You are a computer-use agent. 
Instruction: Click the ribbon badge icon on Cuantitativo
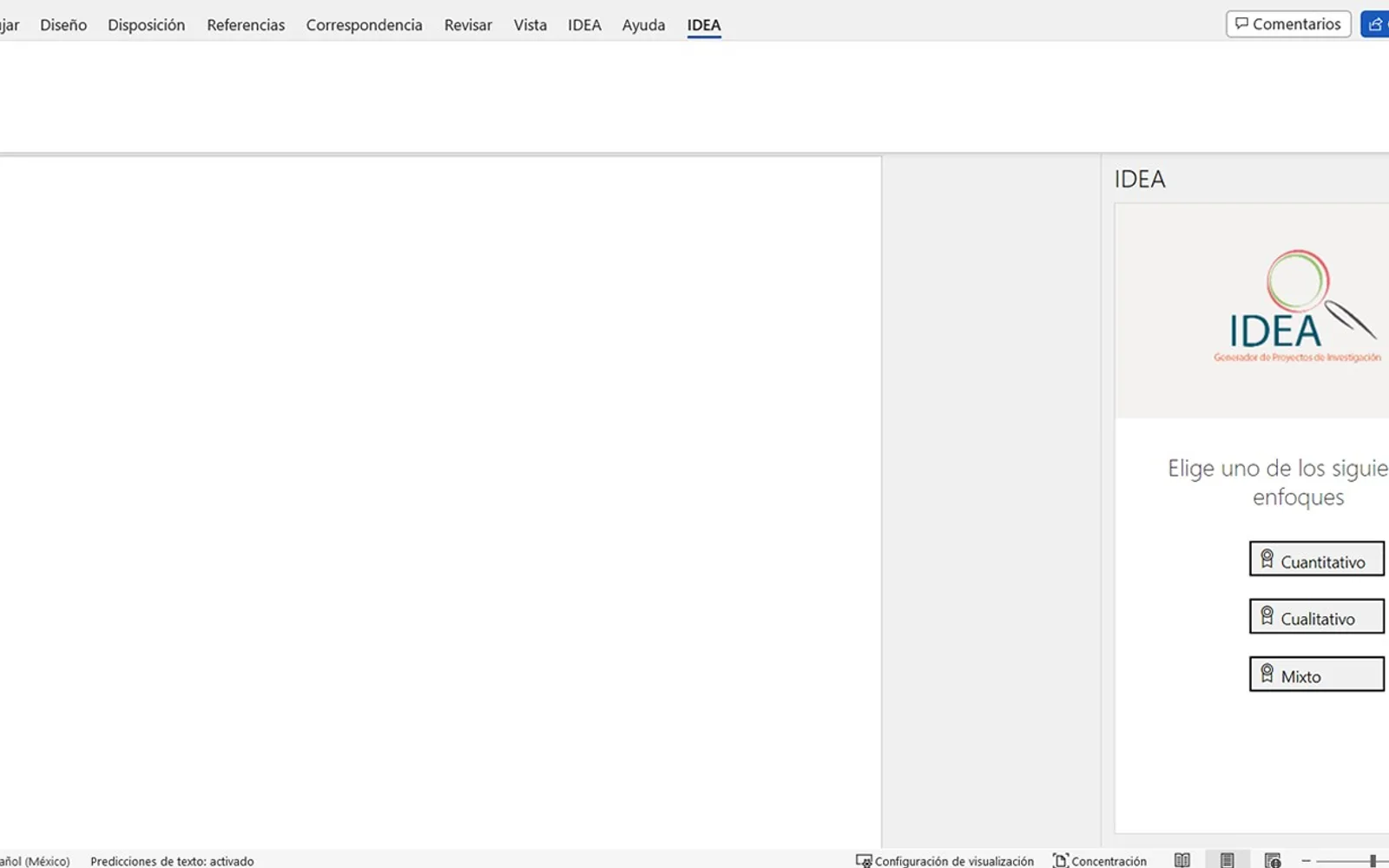tap(1267, 559)
